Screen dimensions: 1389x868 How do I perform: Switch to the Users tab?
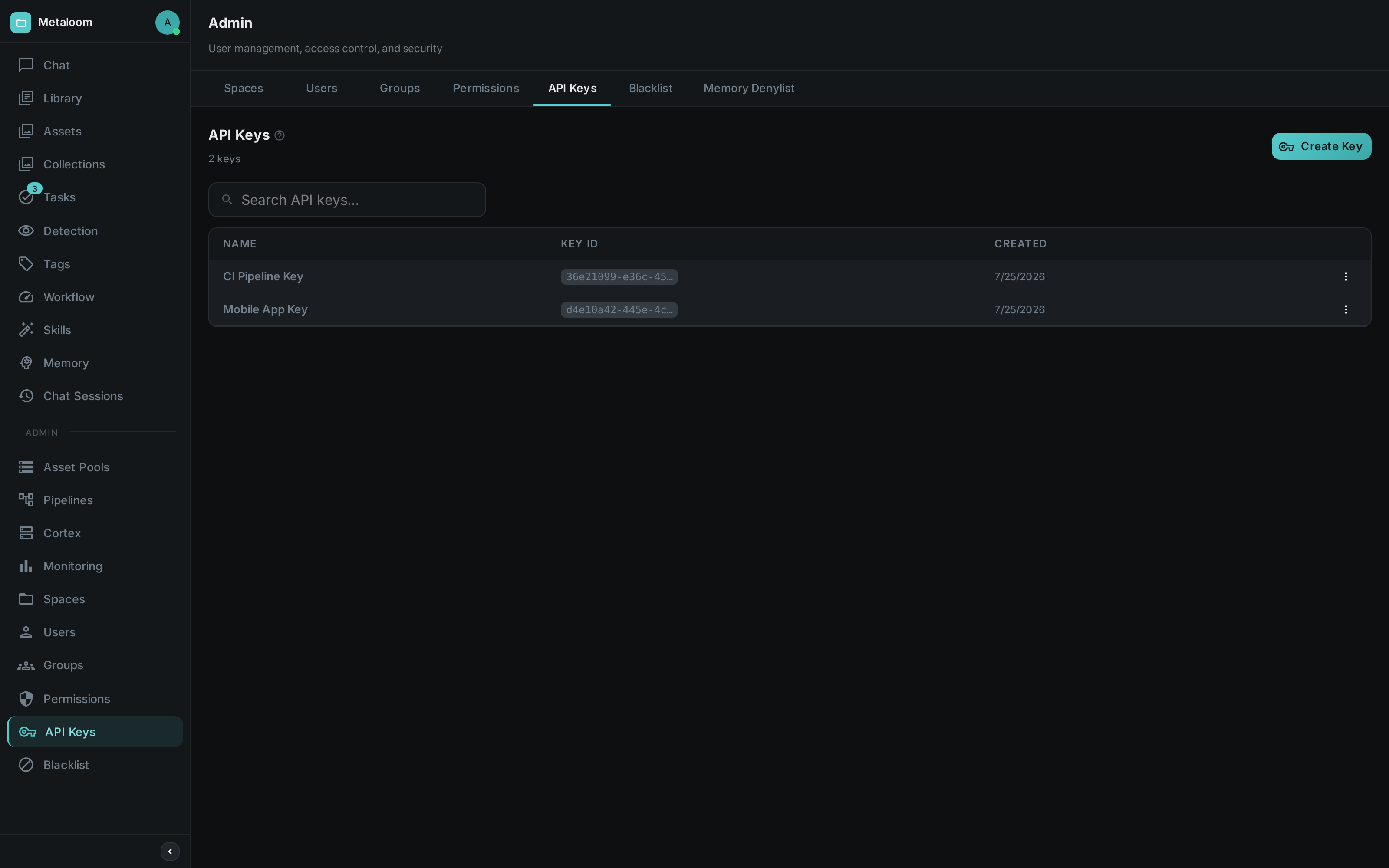point(321,89)
